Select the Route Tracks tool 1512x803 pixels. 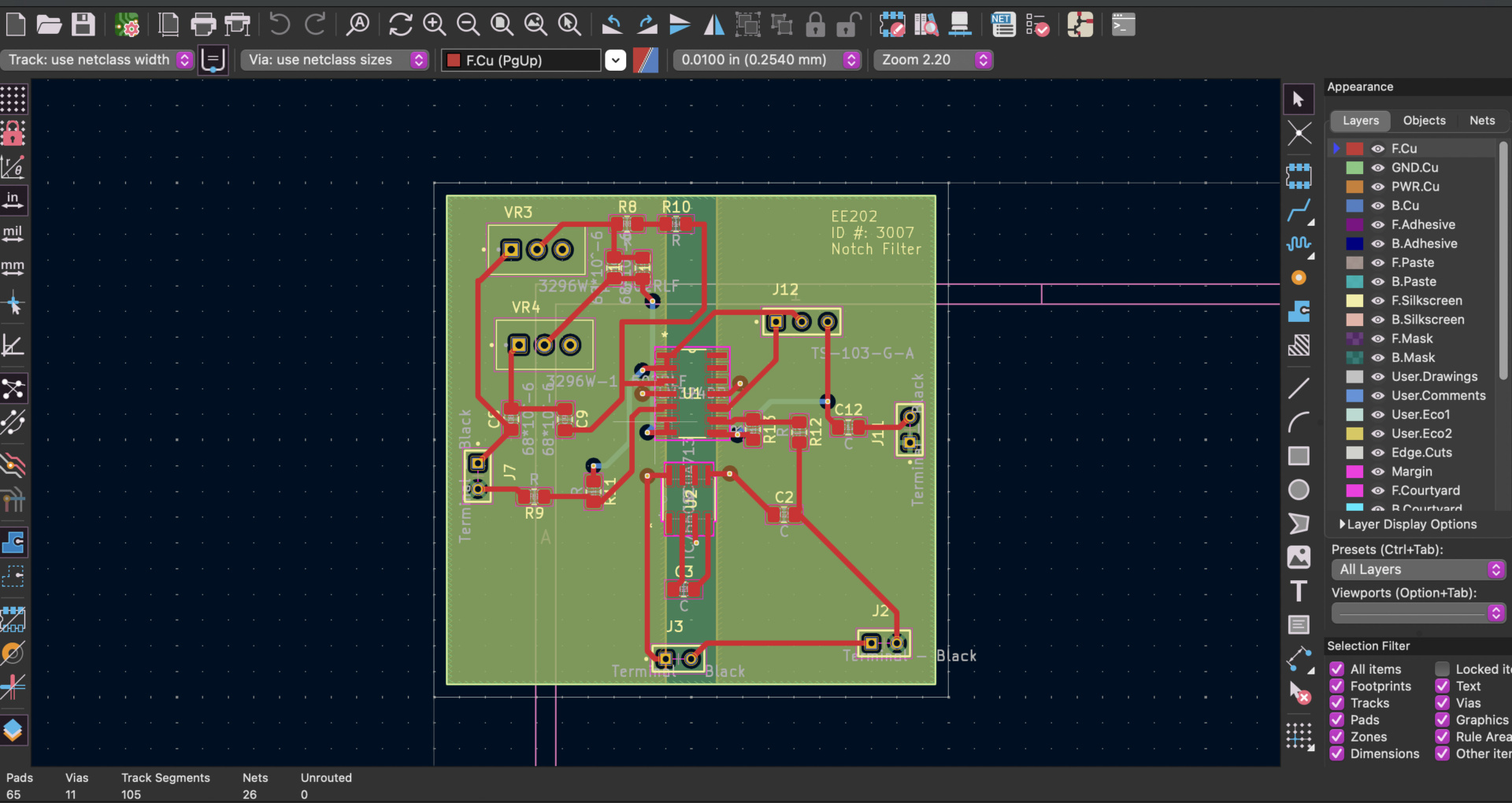(1299, 211)
